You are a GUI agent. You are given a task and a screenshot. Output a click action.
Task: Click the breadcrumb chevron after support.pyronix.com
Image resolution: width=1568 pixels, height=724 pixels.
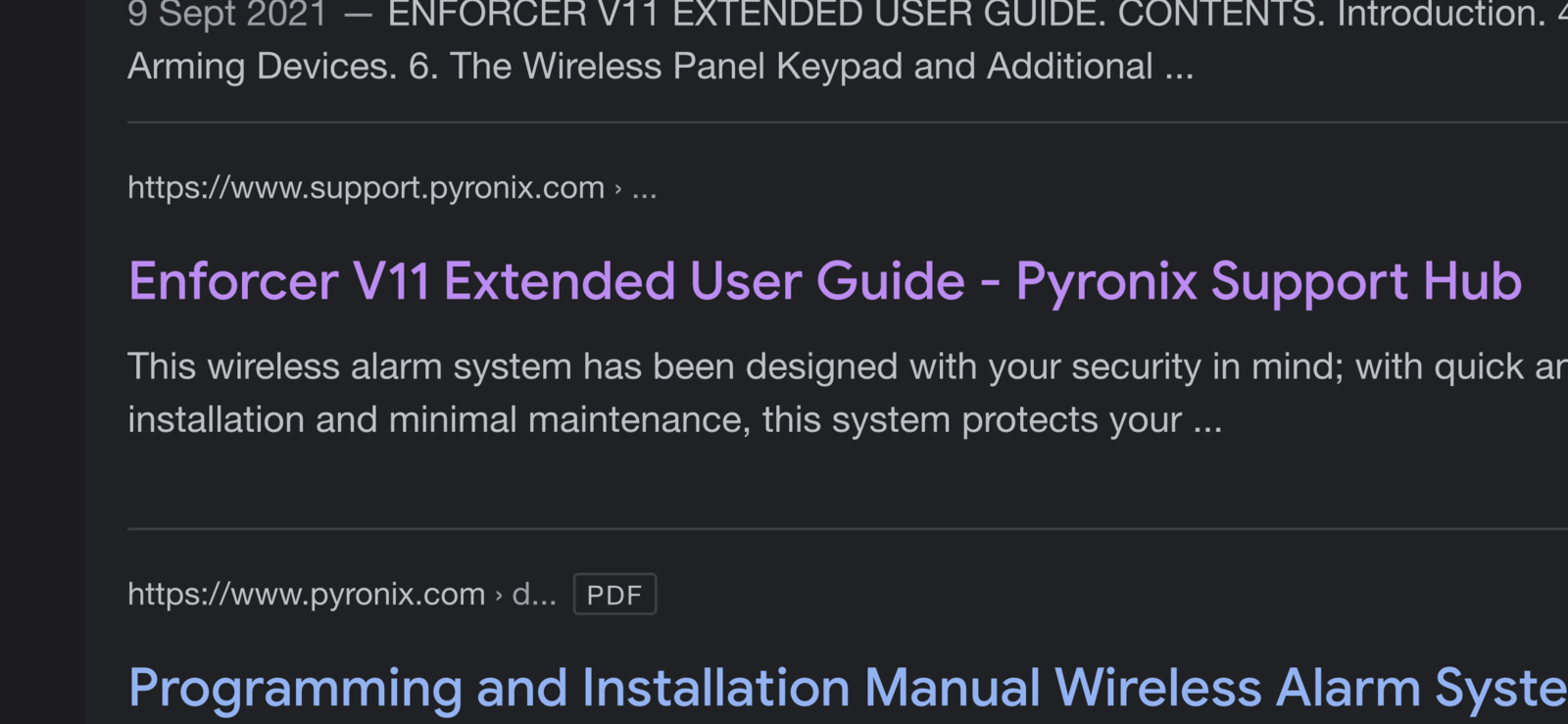tap(617, 188)
